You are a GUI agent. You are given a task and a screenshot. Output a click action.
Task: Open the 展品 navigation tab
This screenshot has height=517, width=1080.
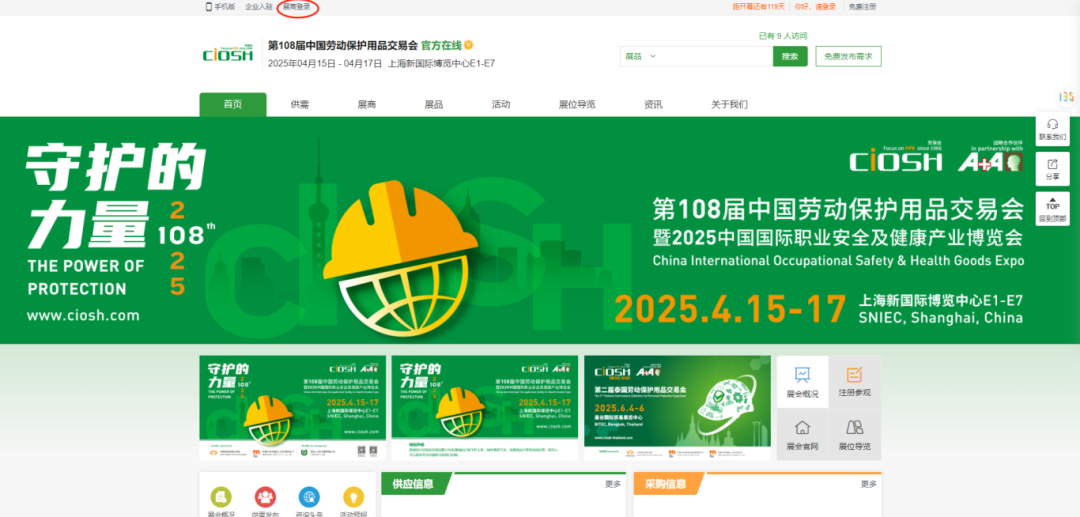[x=434, y=105]
